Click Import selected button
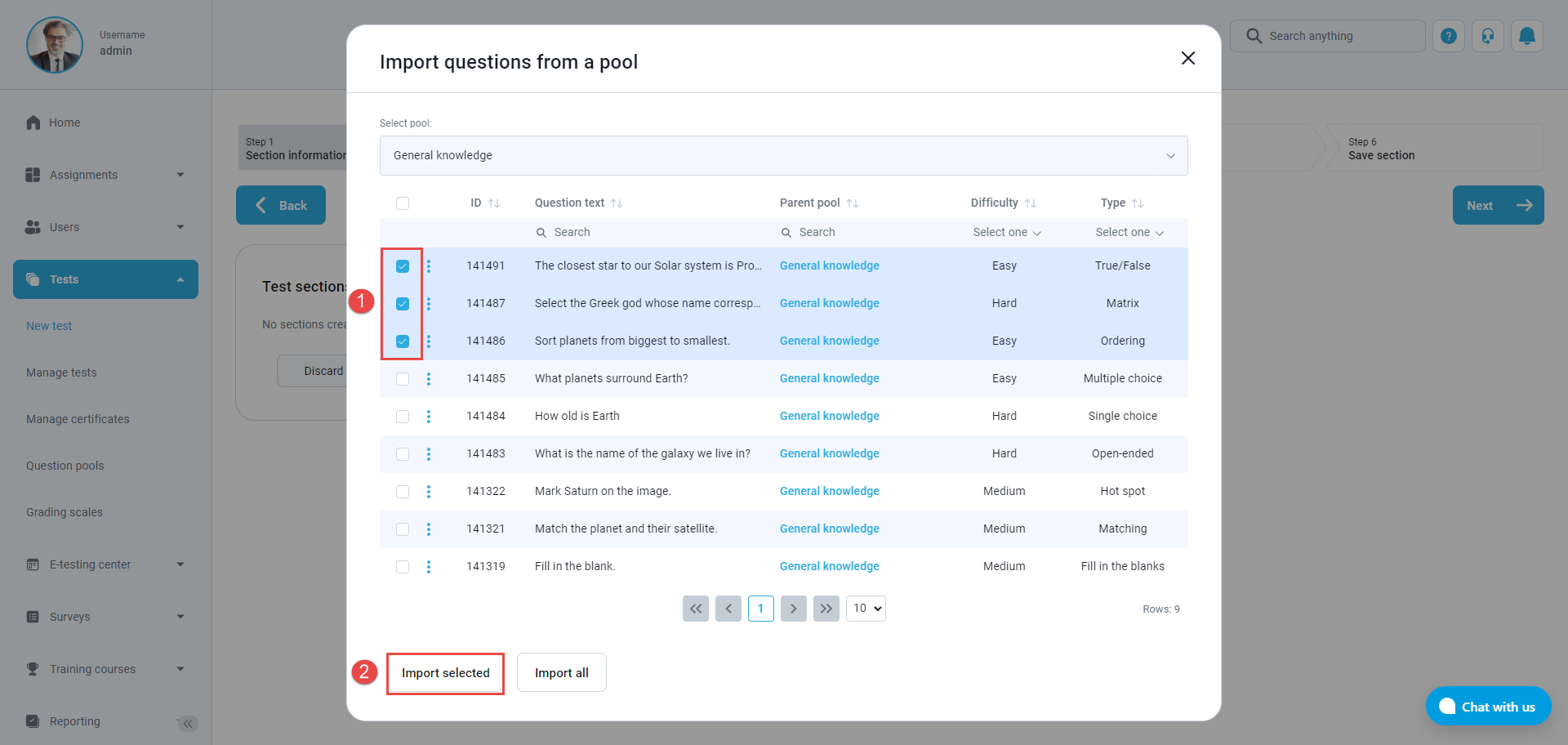 point(445,673)
